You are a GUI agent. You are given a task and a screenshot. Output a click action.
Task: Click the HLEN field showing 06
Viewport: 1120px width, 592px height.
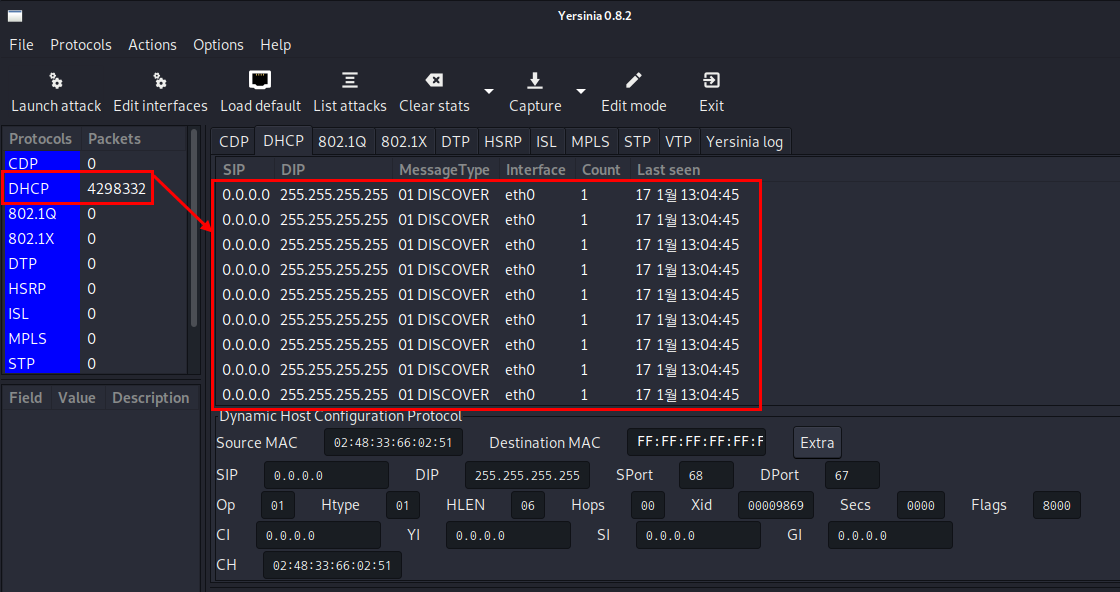coord(528,506)
